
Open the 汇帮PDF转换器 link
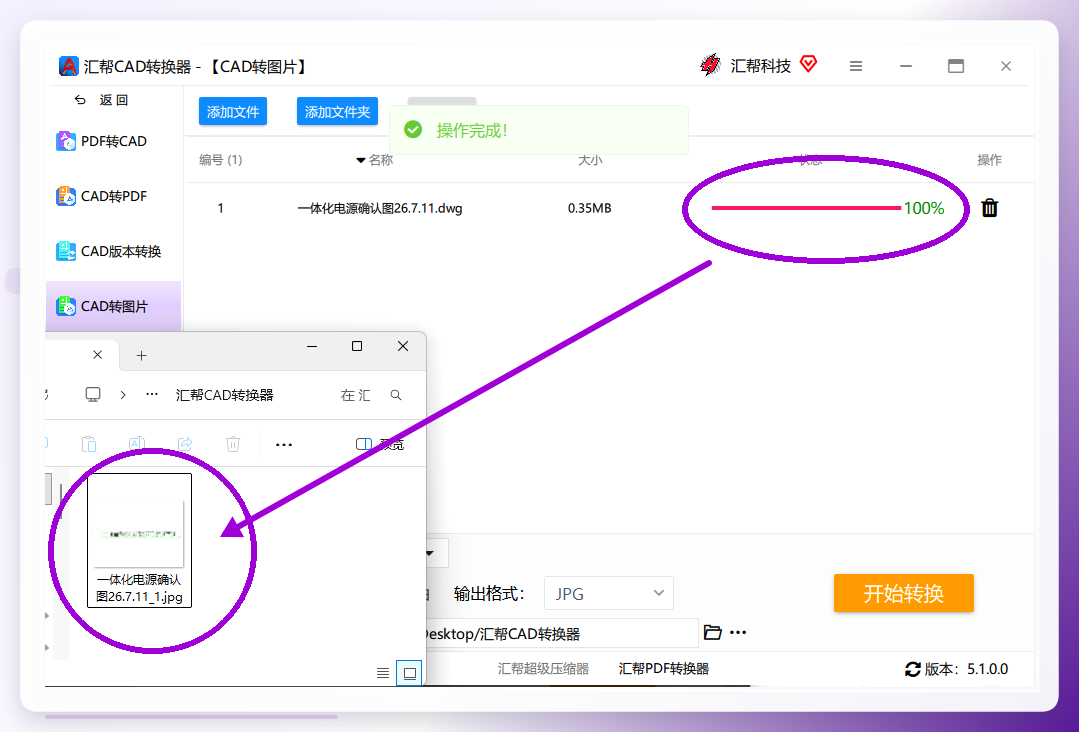pos(663,669)
